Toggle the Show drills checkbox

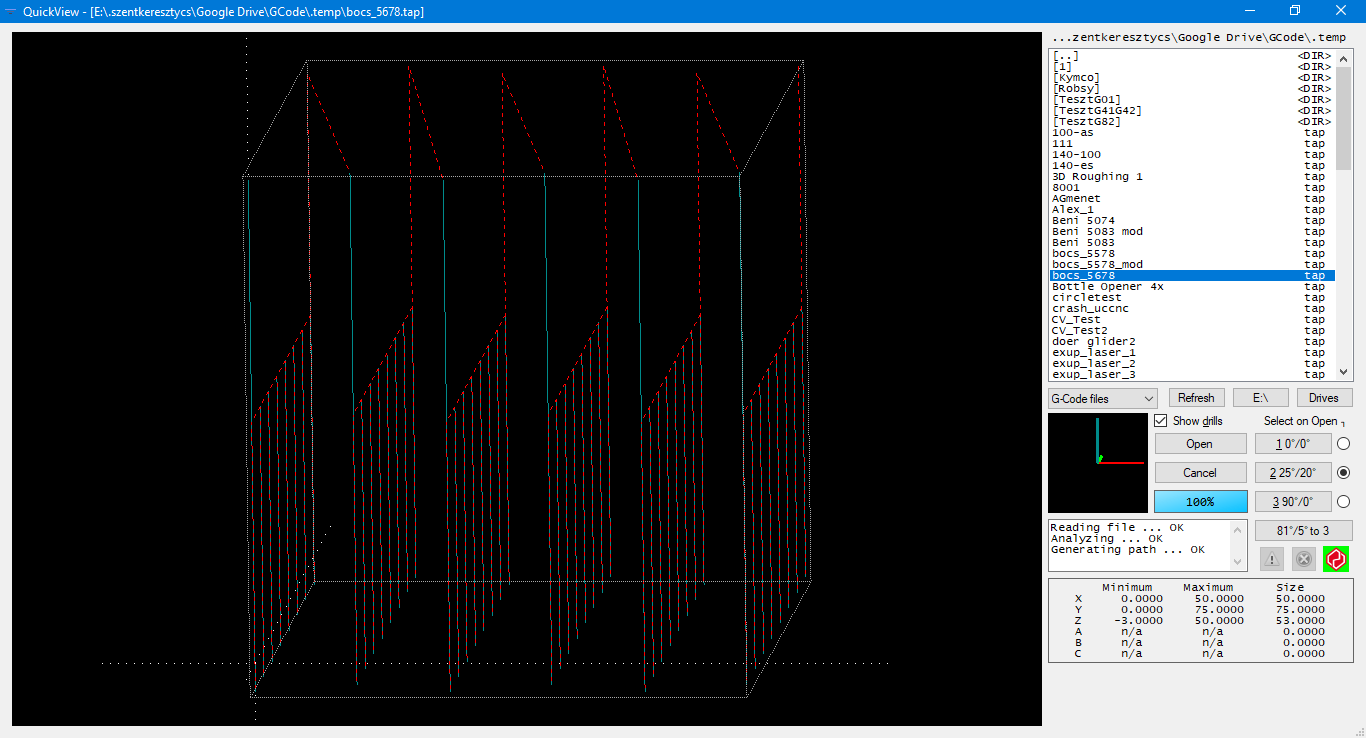pyautogui.click(x=1161, y=421)
